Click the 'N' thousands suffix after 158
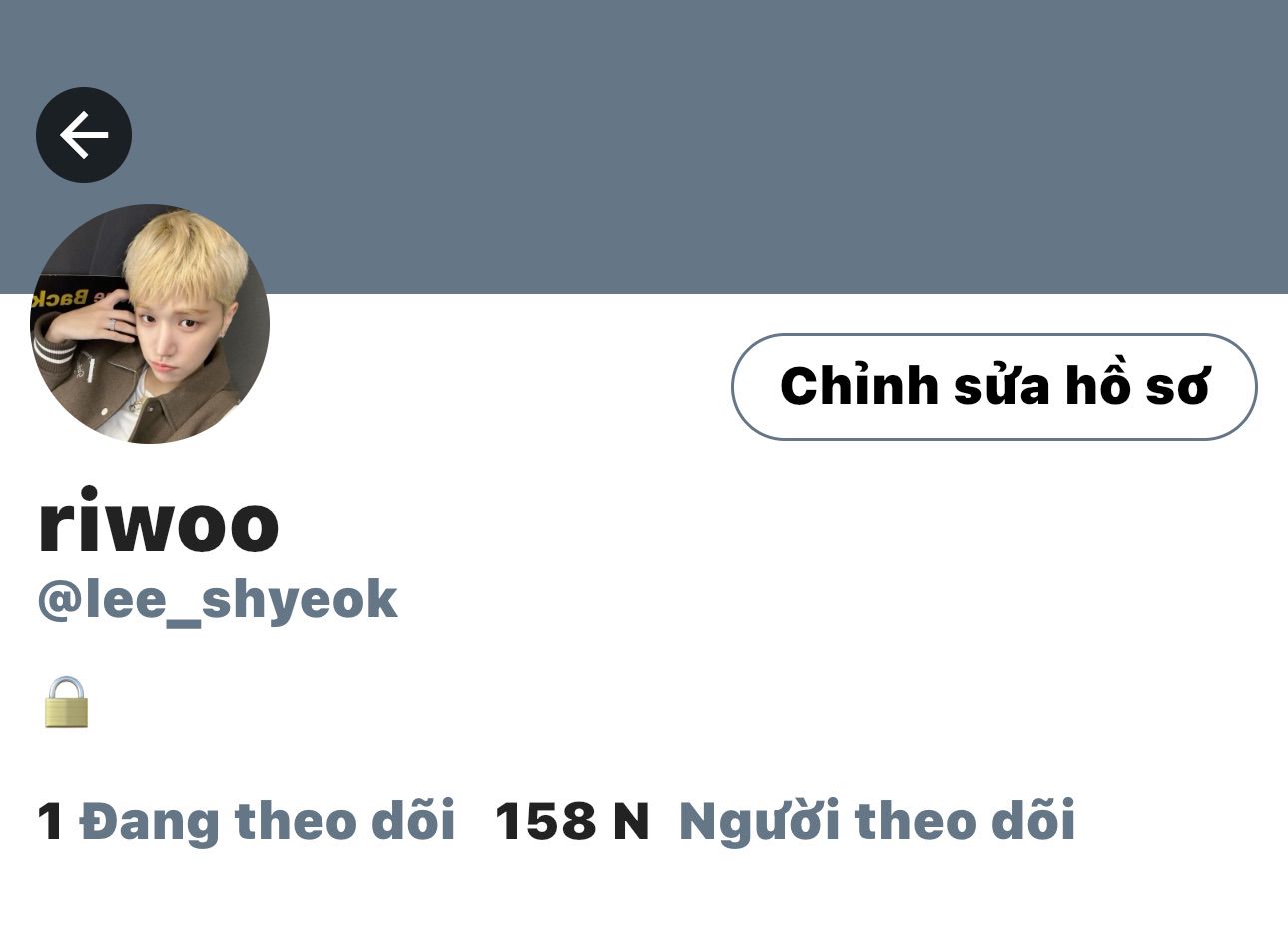The width and height of the screenshot is (1288, 952). (x=630, y=822)
